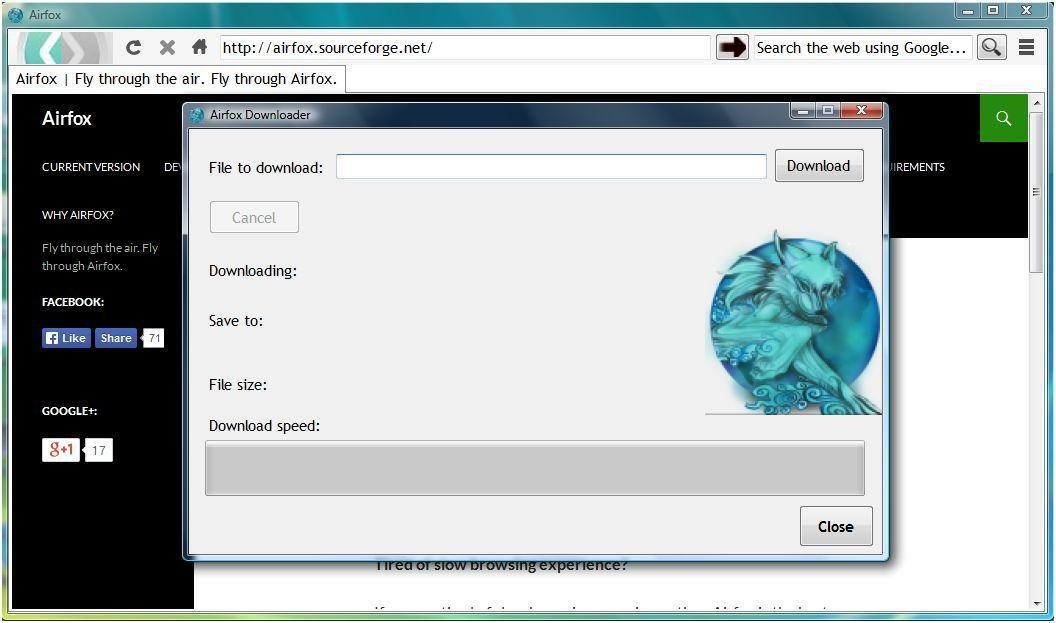The image size is (1056, 623).
Task: Minimize the Airfox Downloader dialog
Action: point(803,111)
